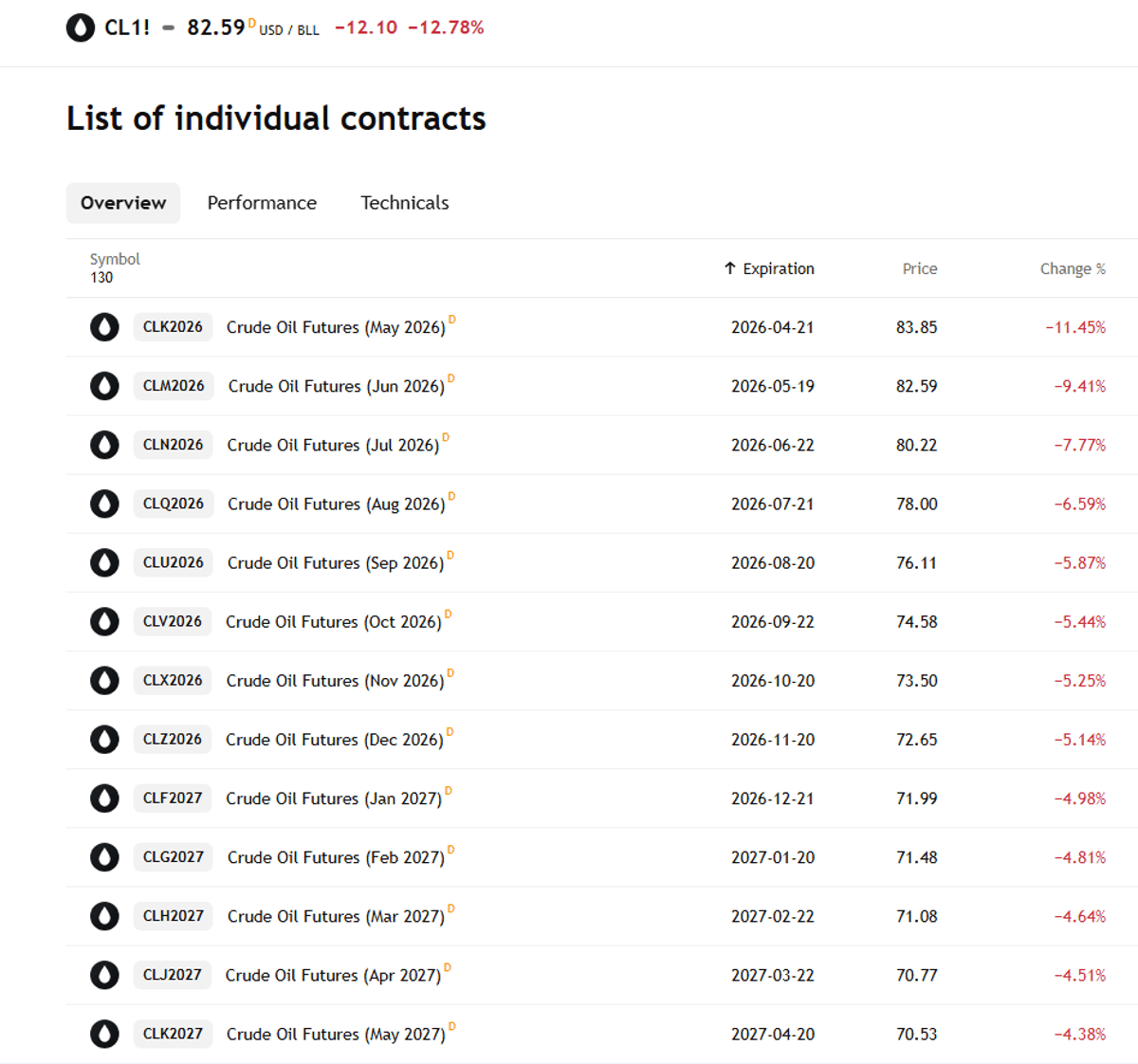Screen dimensions: 1138x1064
Task: Click the oil drop icon beside CLF2027
Action: pos(104,798)
